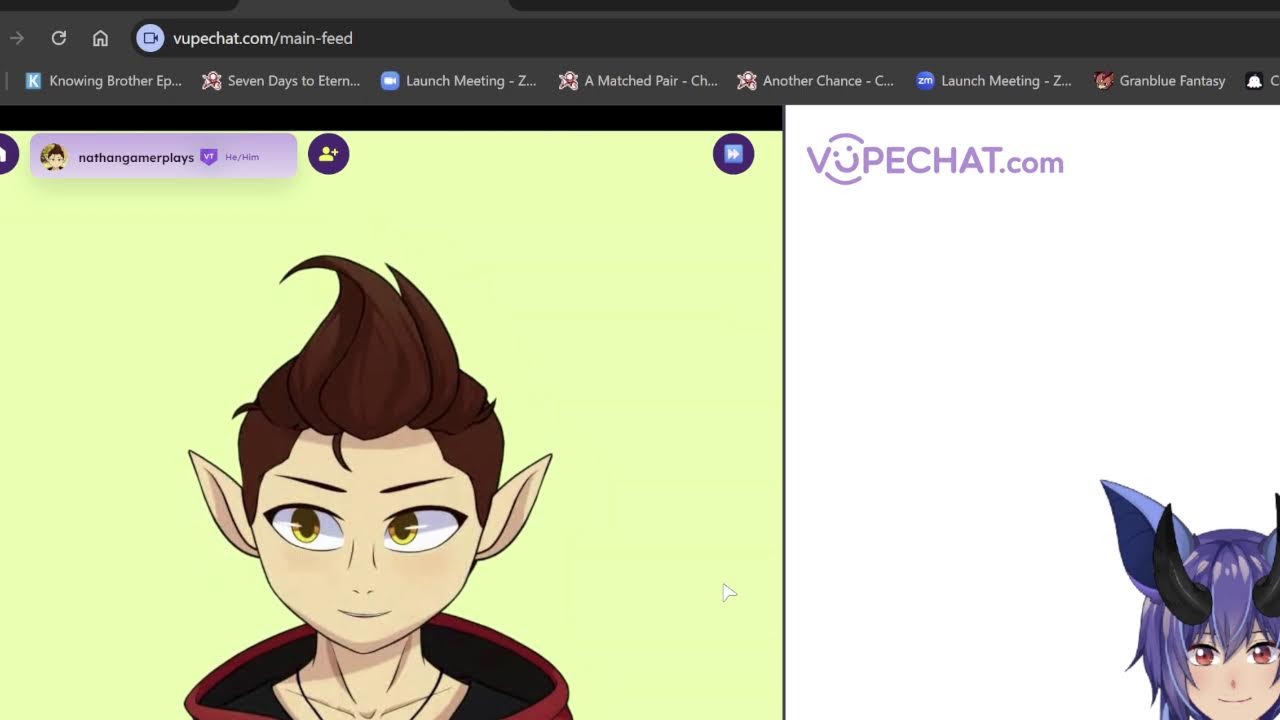The height and width of the screenshot is (720, 1280).
Task: Open the first Launch Meeting Zoom bookmark
Action: 459,81
